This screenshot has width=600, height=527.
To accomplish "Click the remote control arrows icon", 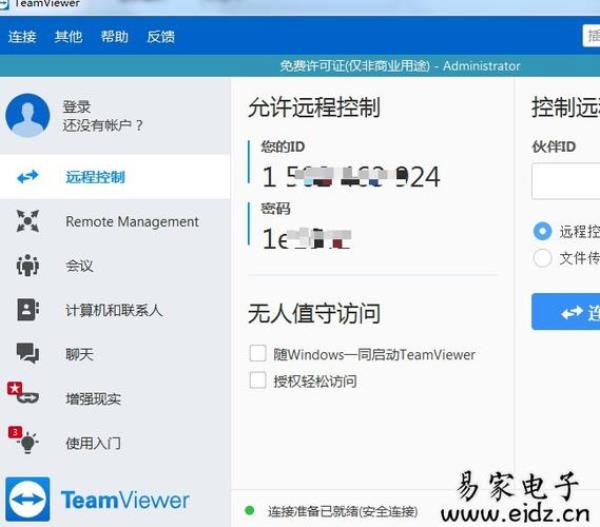I will [x=28, y=176].
